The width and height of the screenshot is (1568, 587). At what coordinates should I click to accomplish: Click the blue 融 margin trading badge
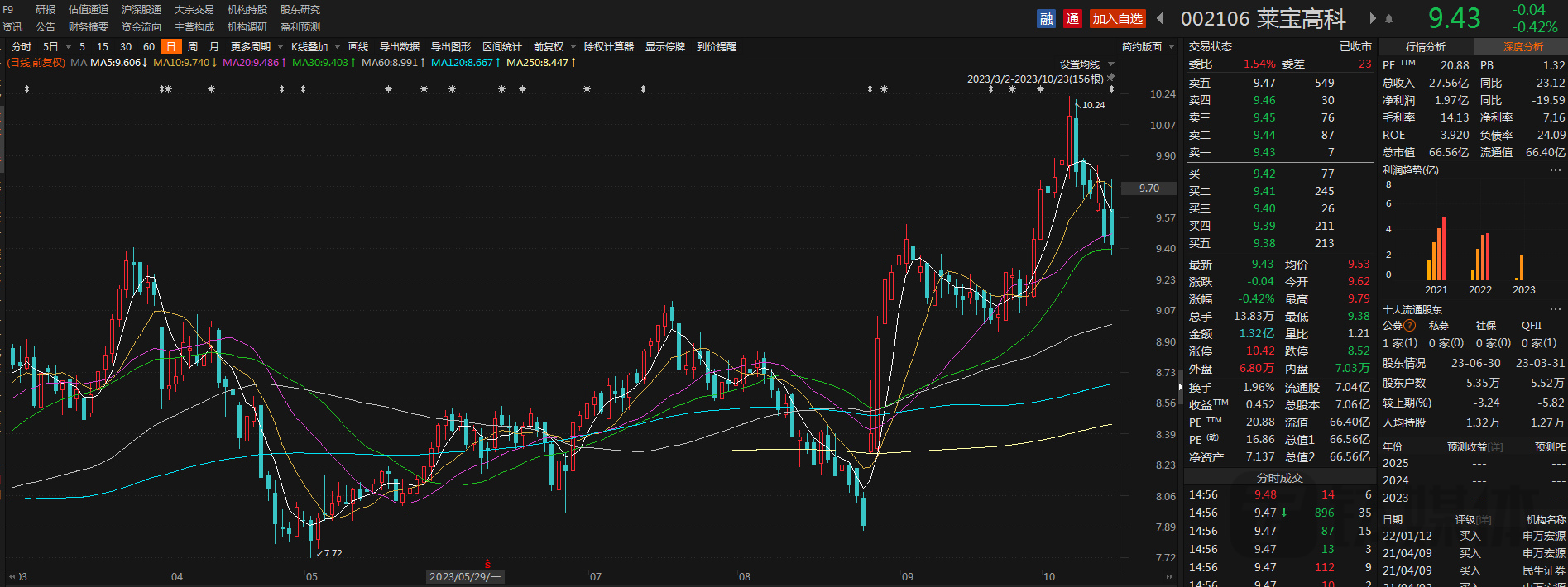(1047, 18)
